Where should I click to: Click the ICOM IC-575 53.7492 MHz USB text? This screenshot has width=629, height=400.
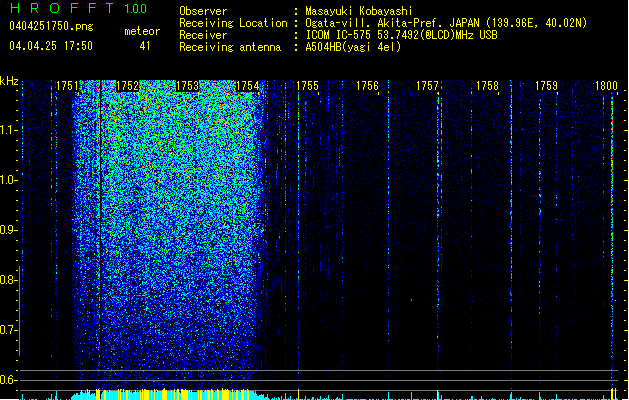(x=402, y=35)
